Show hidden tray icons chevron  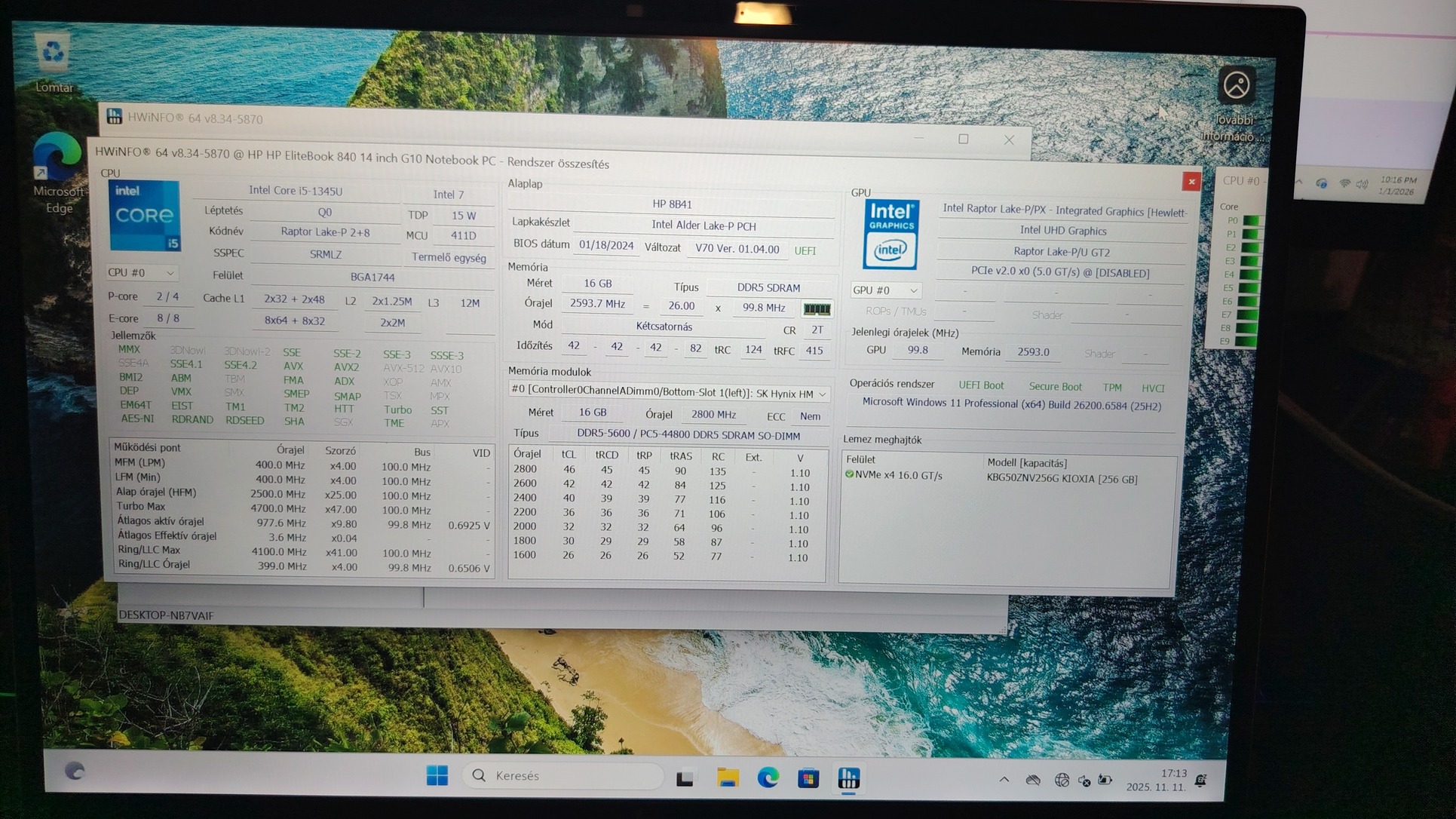(1004, 780)
